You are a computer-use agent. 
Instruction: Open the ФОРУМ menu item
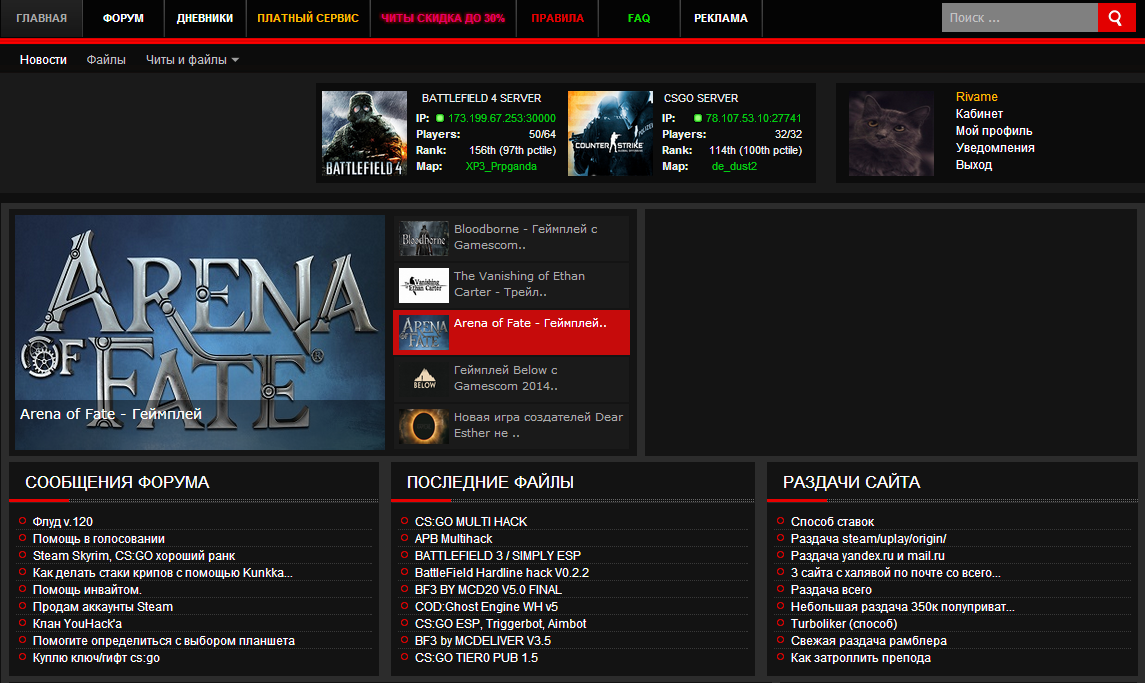123,18
